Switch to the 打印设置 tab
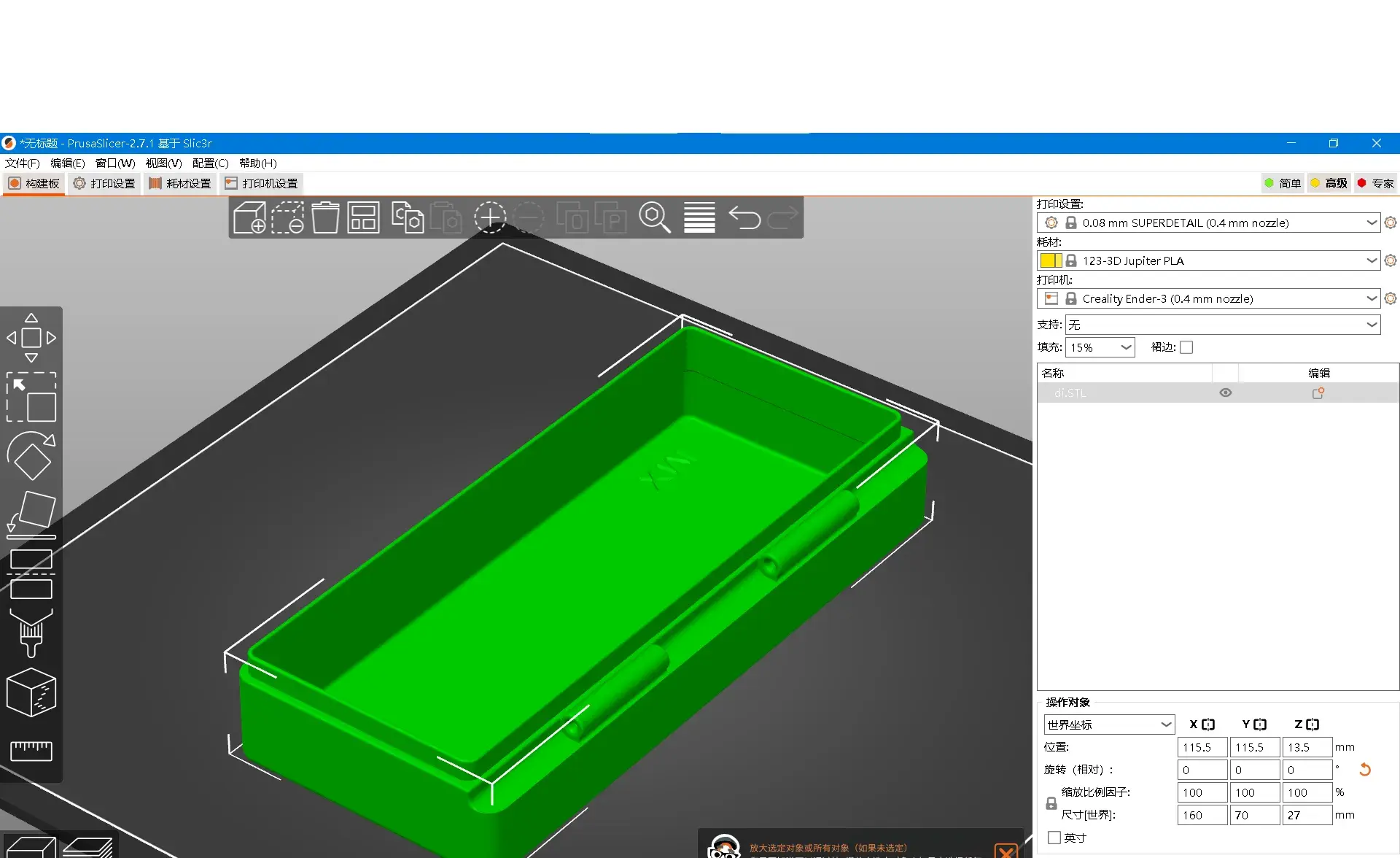Viewport: 1400px width, 858px height. pyautogui.click(x=105, y=183)
